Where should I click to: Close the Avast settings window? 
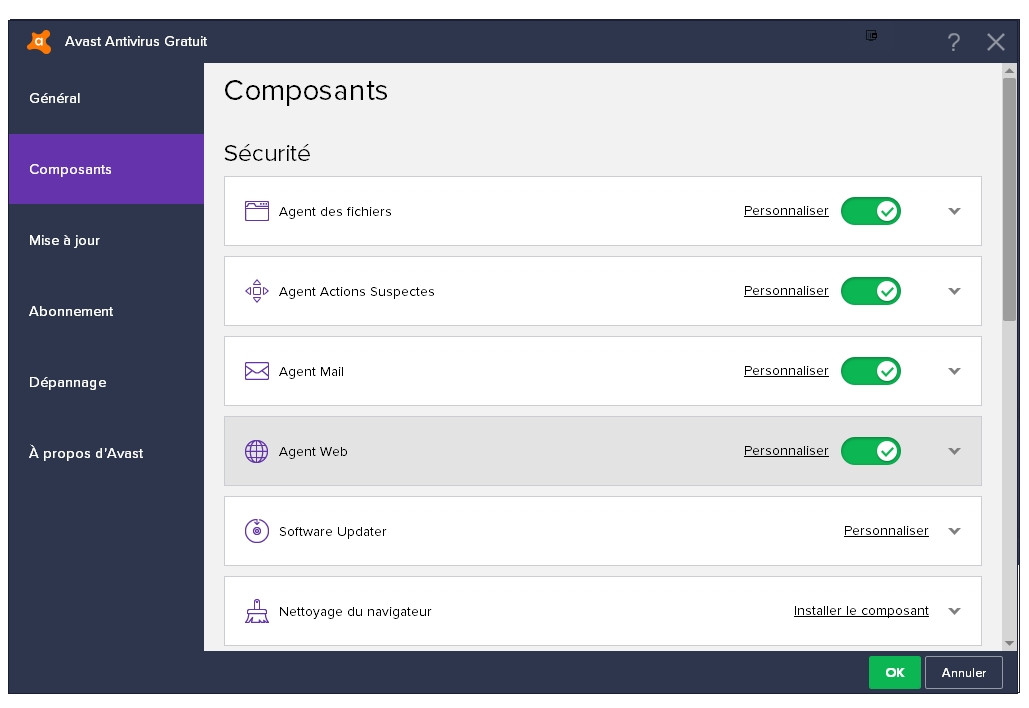tap(996, 42)
